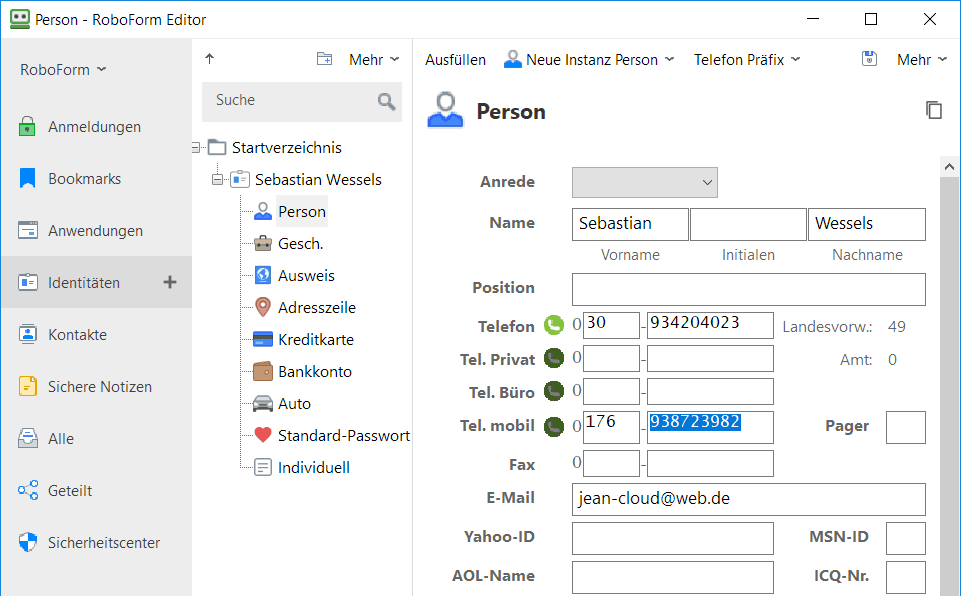
Task: Click the Ausfüllen button
Action: coord(455,59)
